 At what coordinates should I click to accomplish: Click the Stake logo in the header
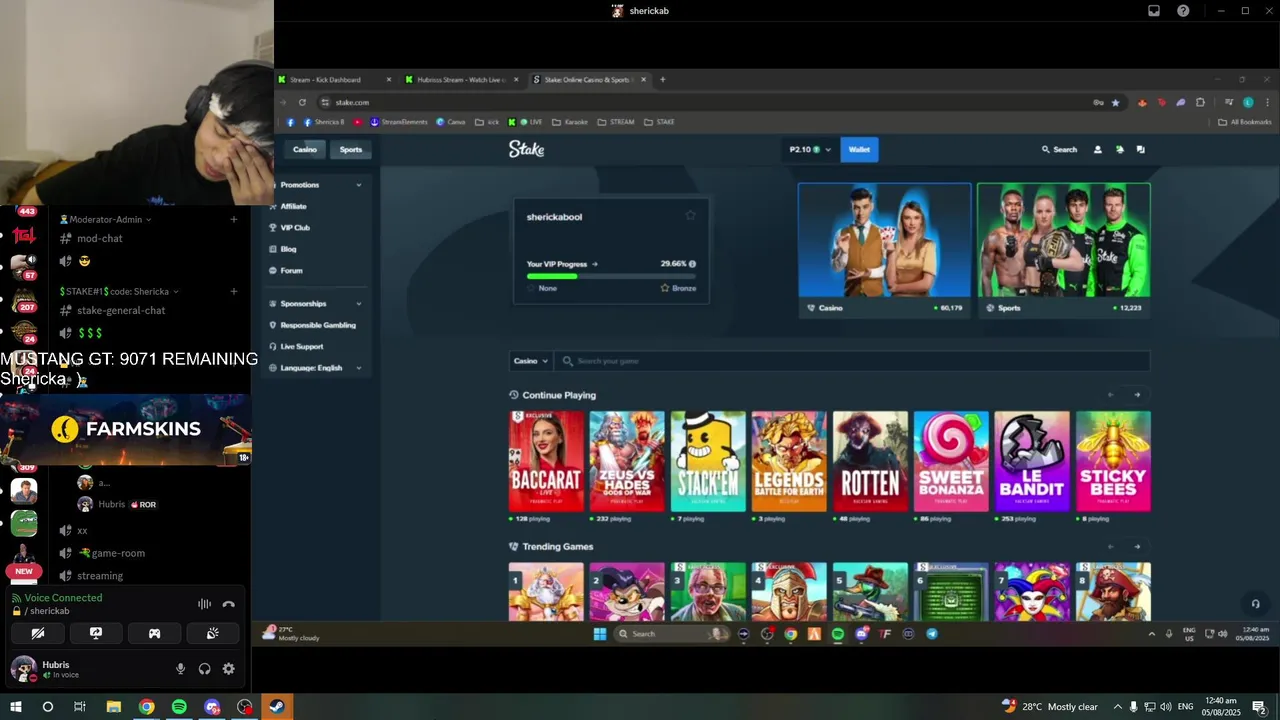[526, 149]
